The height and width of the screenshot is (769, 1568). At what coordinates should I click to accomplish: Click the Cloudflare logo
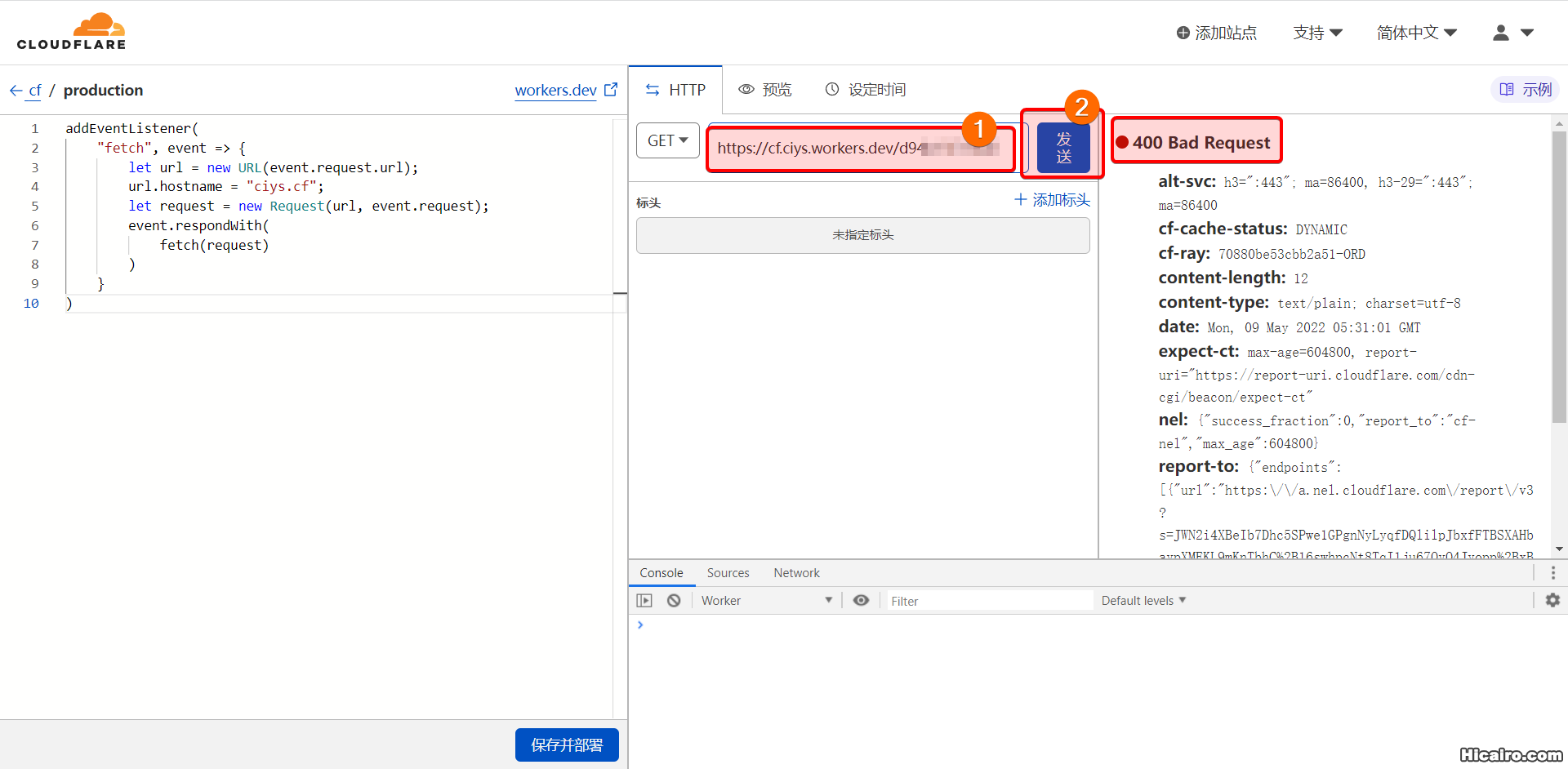[72, 33]
